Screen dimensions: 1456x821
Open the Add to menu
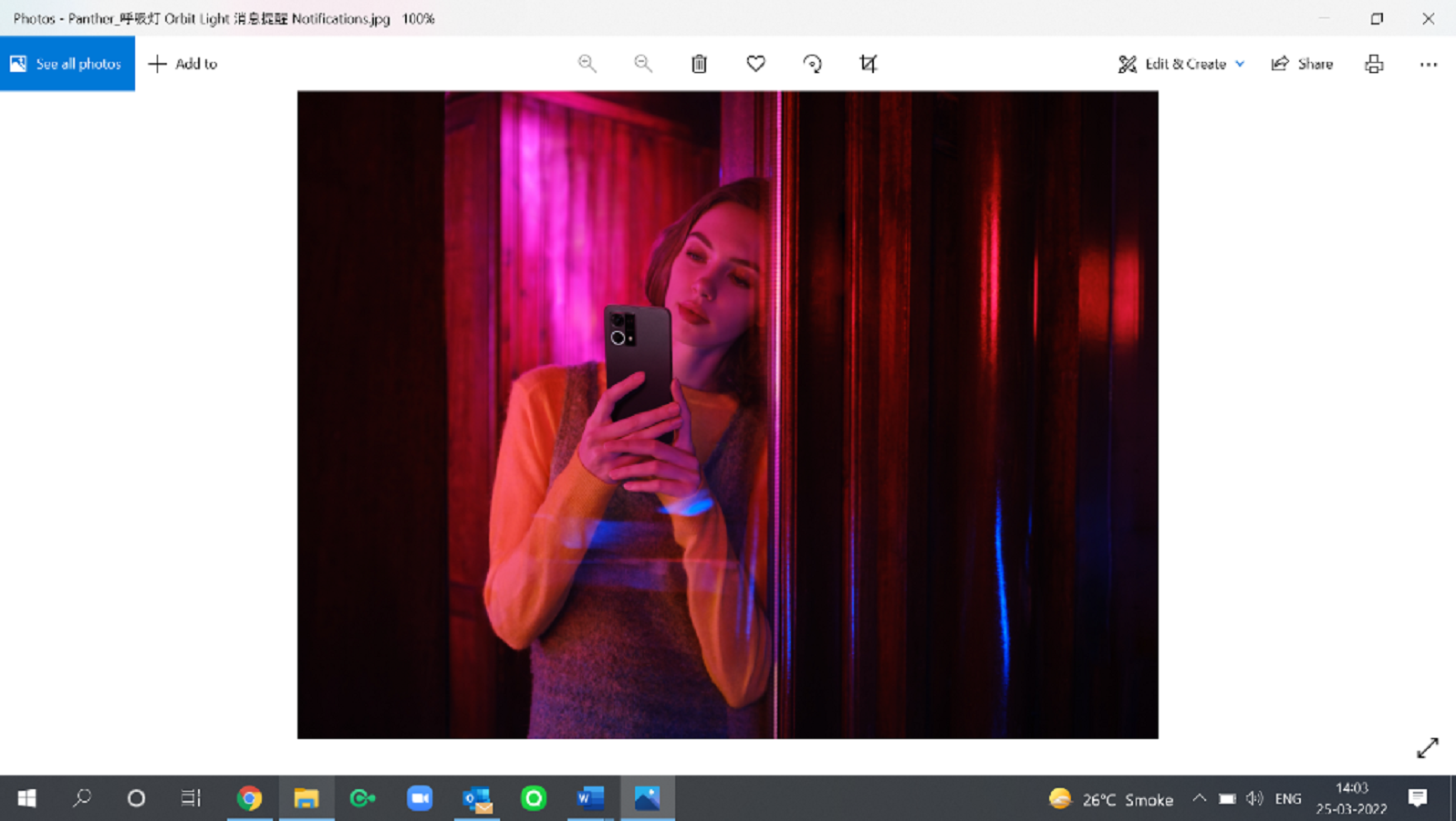tap(183, 64)
